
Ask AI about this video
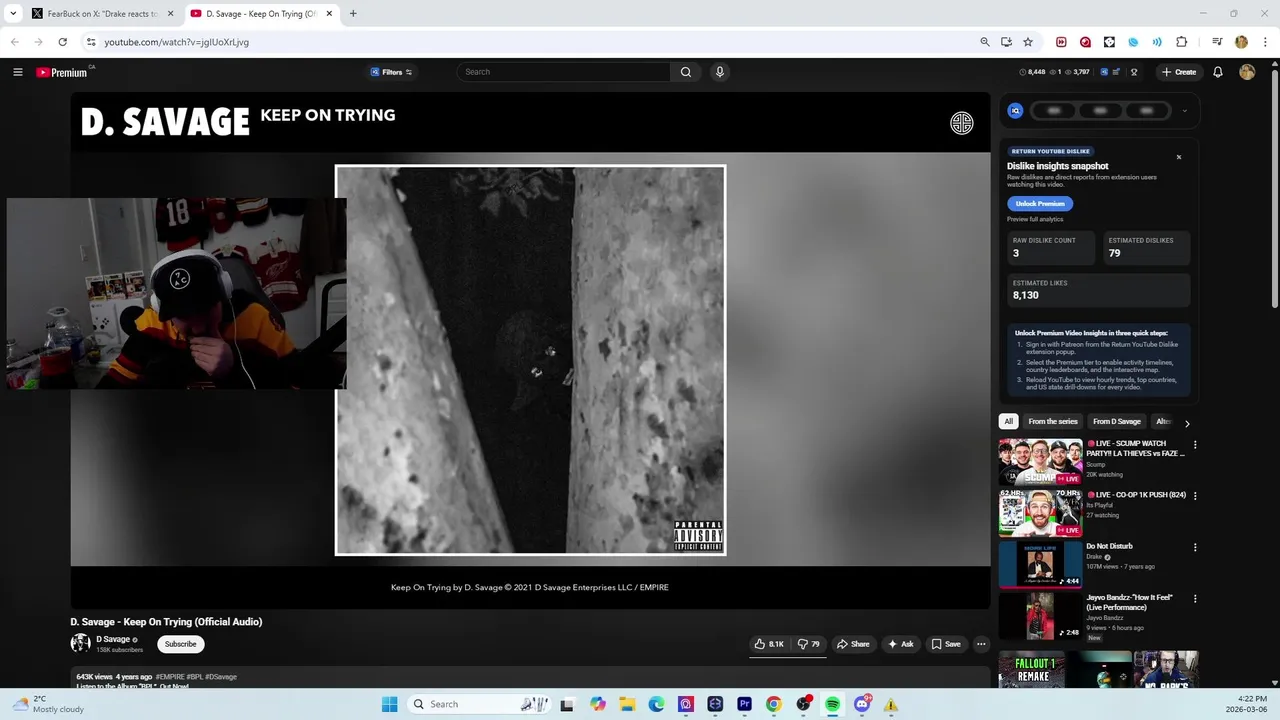pos(900,644)
